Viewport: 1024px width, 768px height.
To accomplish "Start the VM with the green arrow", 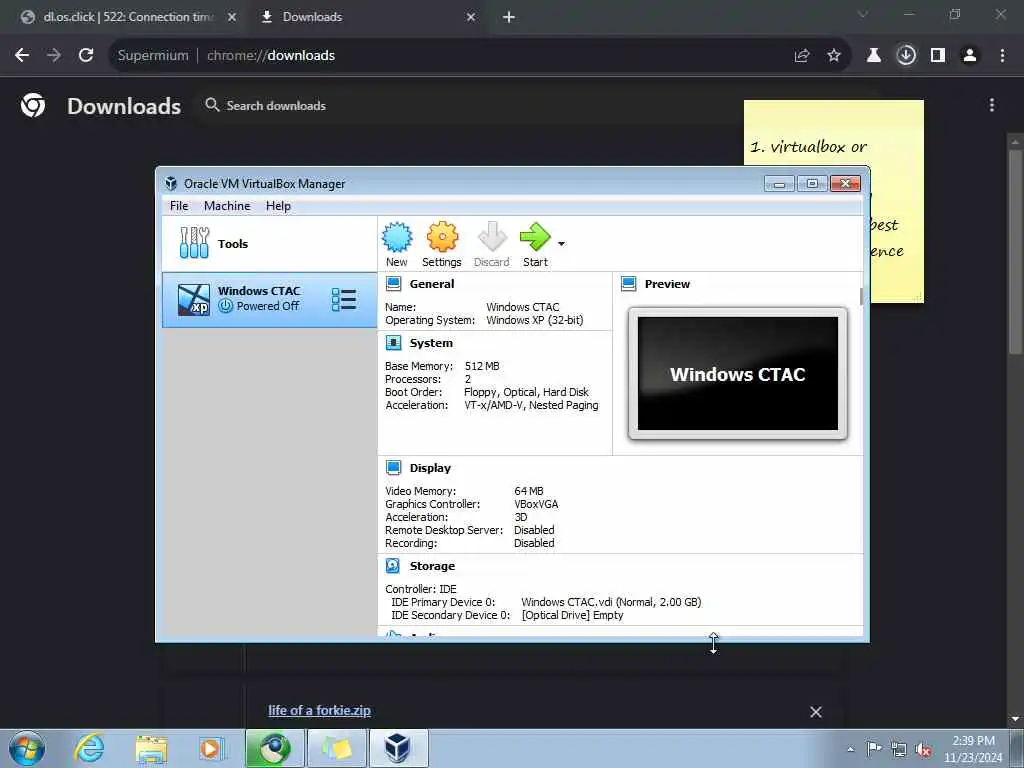I will coord(535,236).
